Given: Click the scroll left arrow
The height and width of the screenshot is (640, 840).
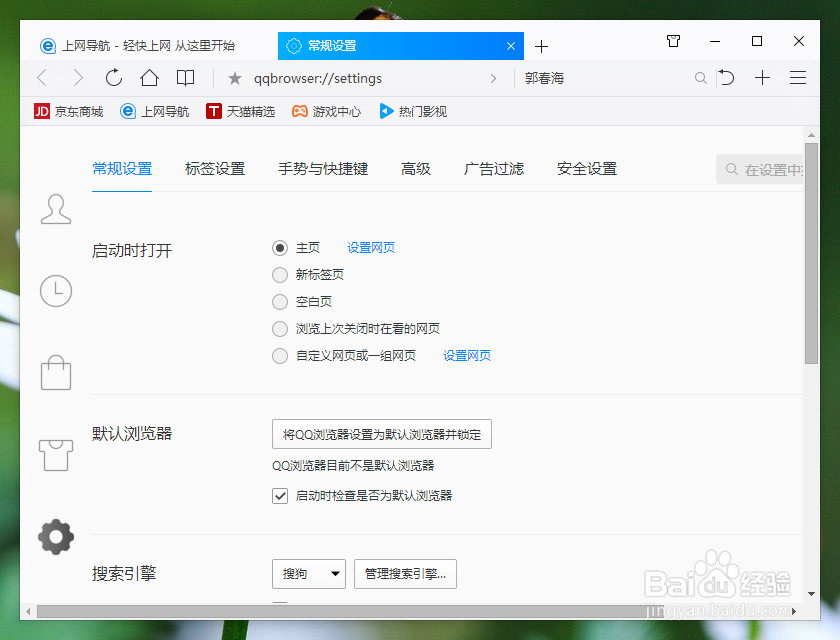Looking at the screenshot, I should [x=28, y=611].
